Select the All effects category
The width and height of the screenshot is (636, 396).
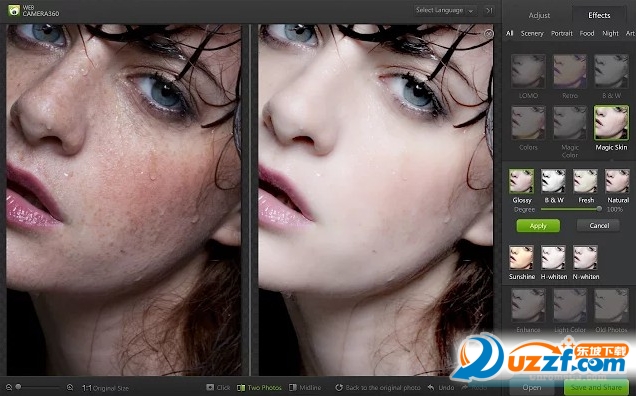(x=509, y=33)
